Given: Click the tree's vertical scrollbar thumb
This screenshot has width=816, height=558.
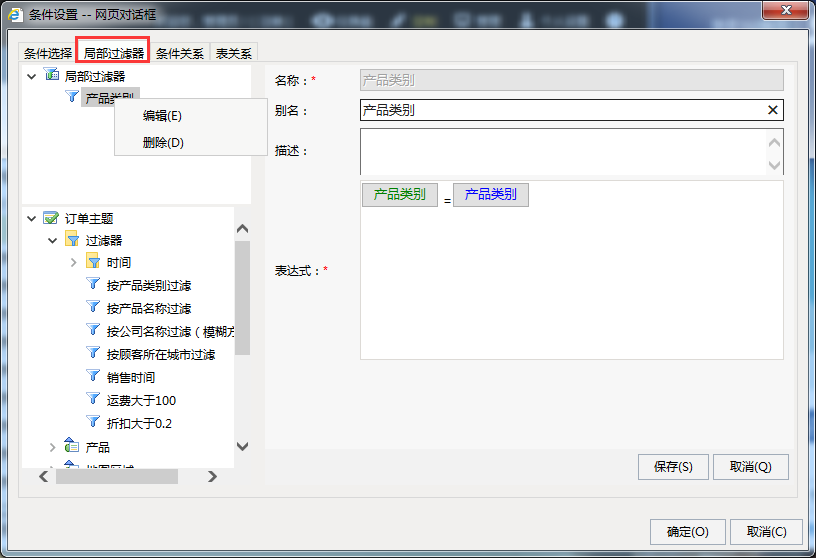Looking at the screenshot, I should click(243, 298).
